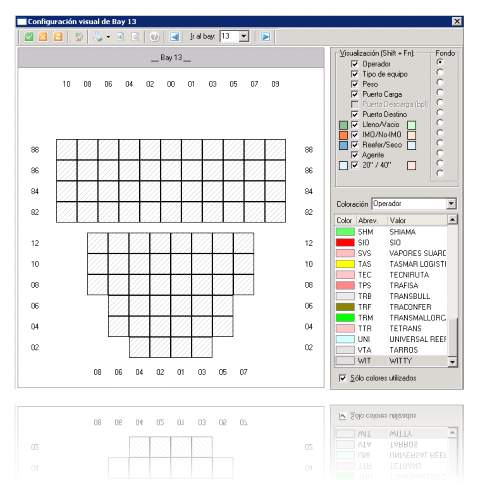Open the Coloración dropdown list
This screenshot has height=497, width=478.
(x=451, y=203)
